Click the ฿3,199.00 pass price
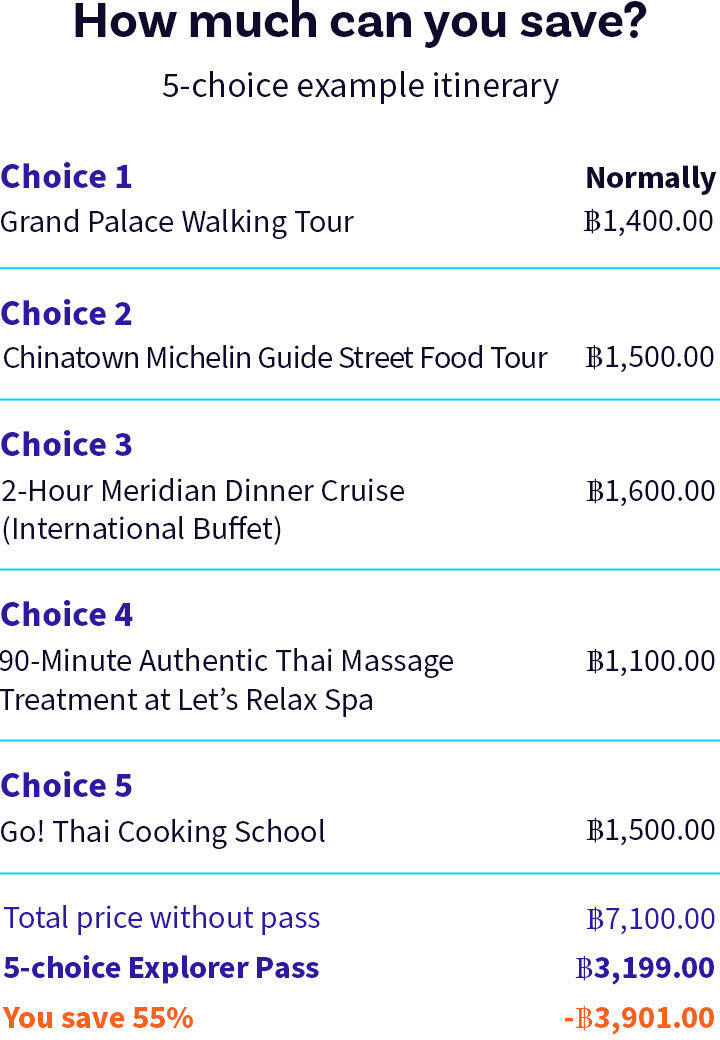 pyautogui.click(x=645, y=968)
